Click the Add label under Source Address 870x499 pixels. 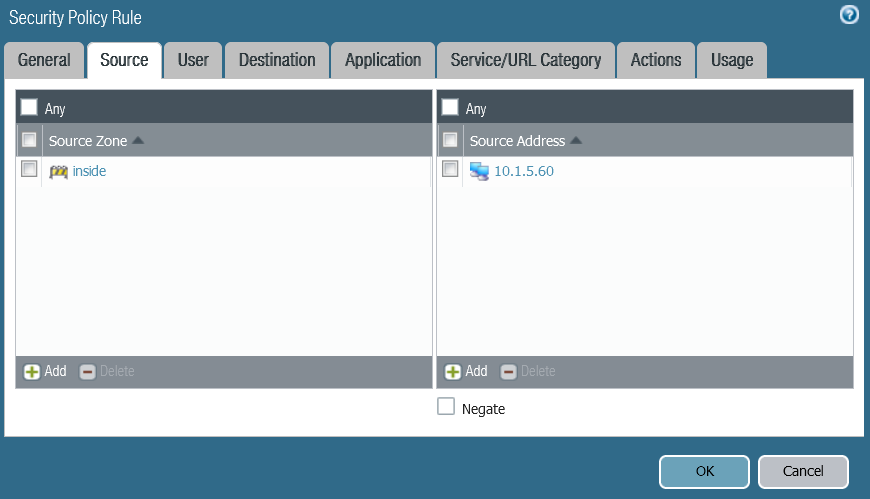pos(477,371)
